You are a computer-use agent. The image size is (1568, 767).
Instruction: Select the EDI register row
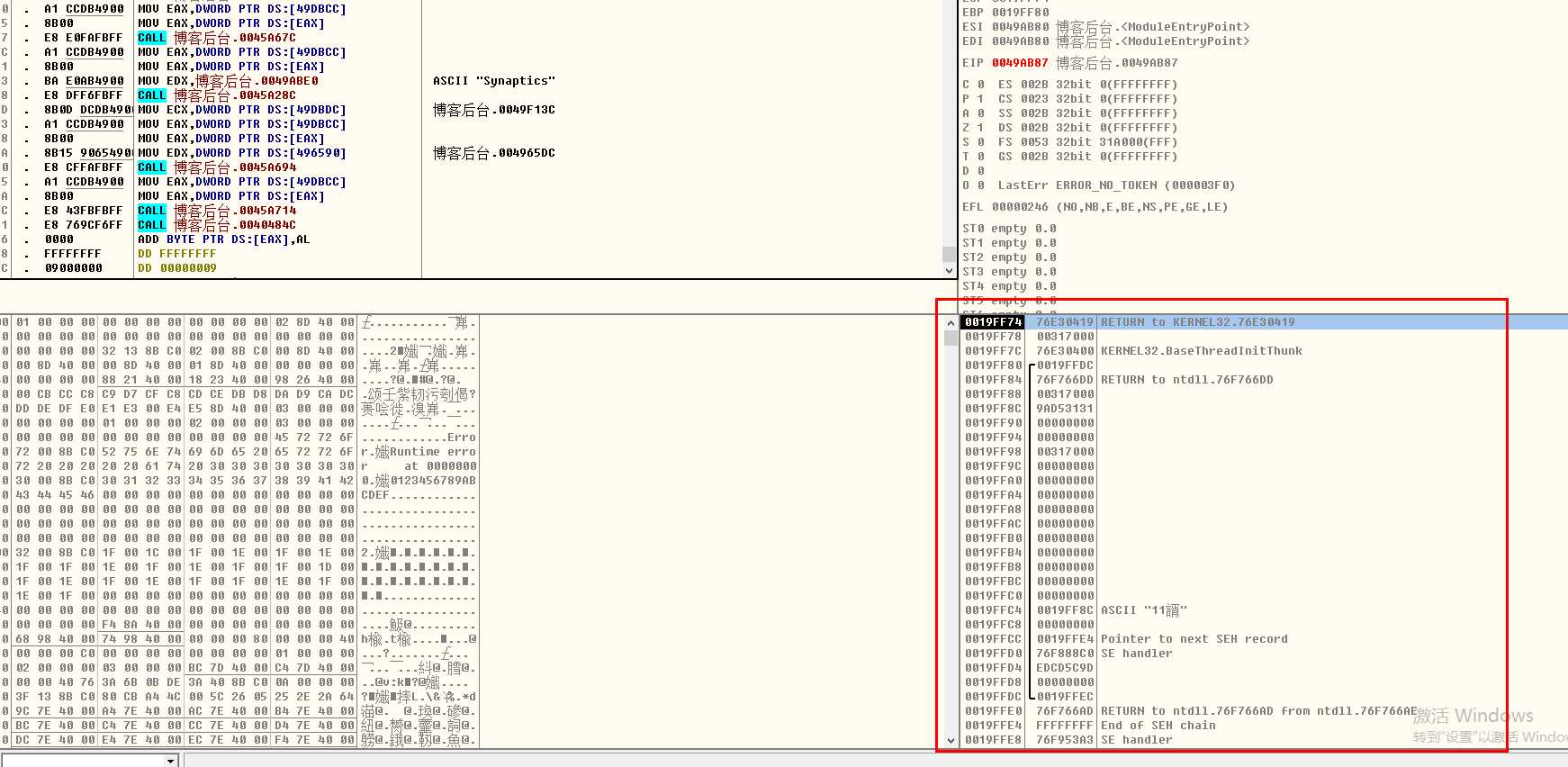tap(1105, 41)
